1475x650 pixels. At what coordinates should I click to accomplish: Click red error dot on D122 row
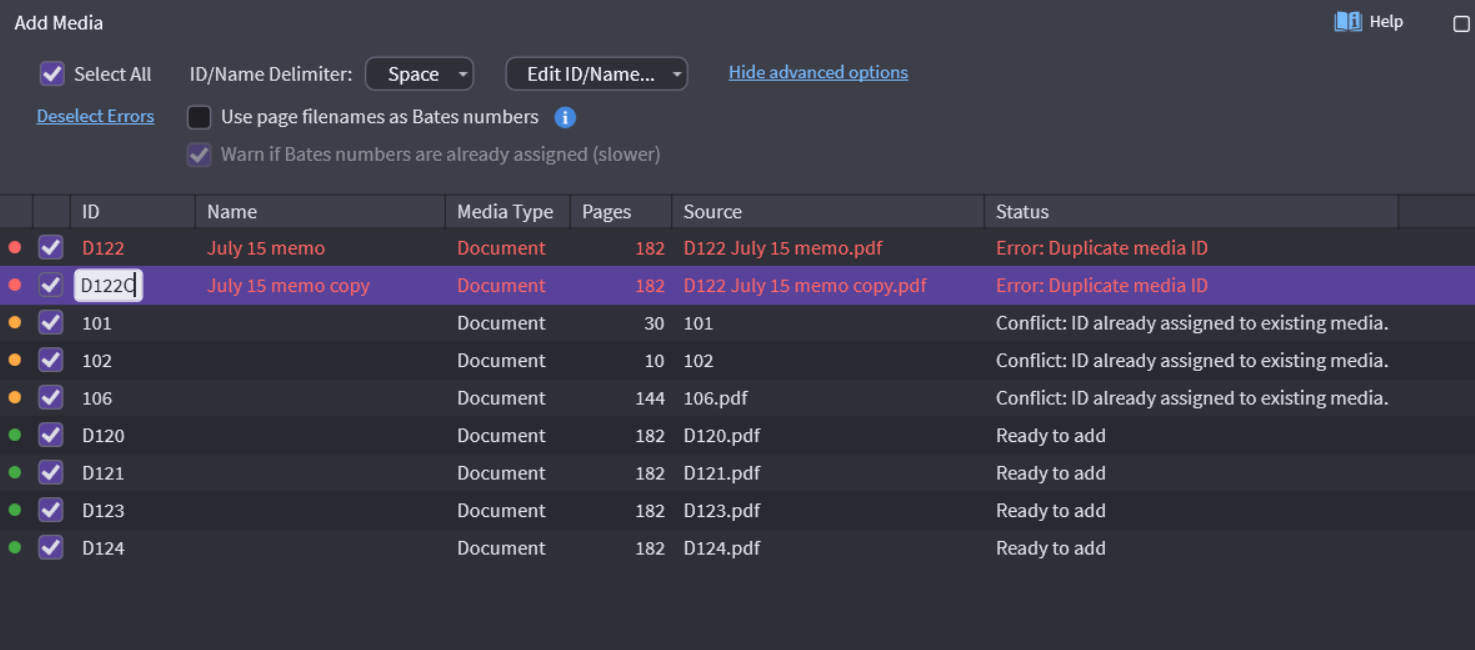point(15,248)
